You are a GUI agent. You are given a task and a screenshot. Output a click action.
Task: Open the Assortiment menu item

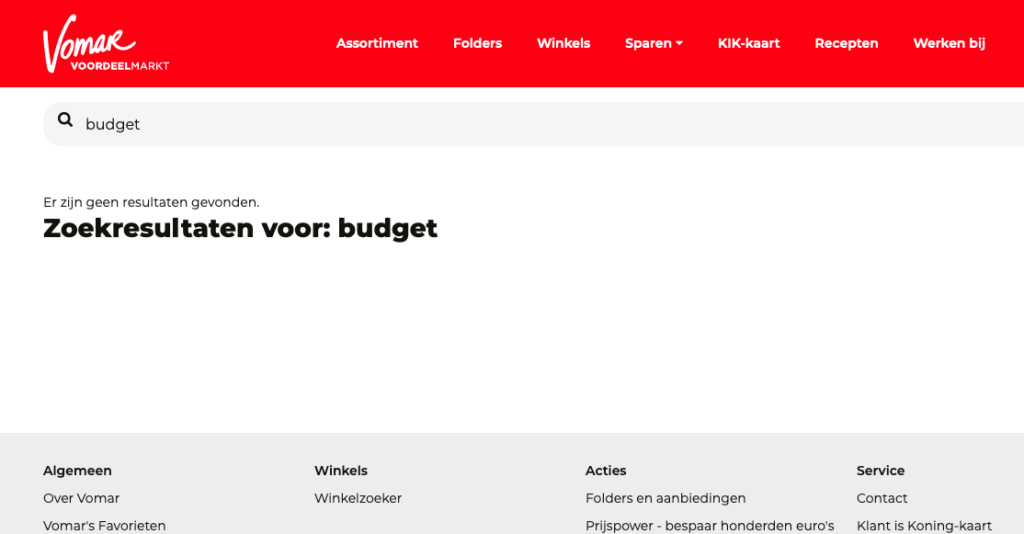tap(377, 43)
